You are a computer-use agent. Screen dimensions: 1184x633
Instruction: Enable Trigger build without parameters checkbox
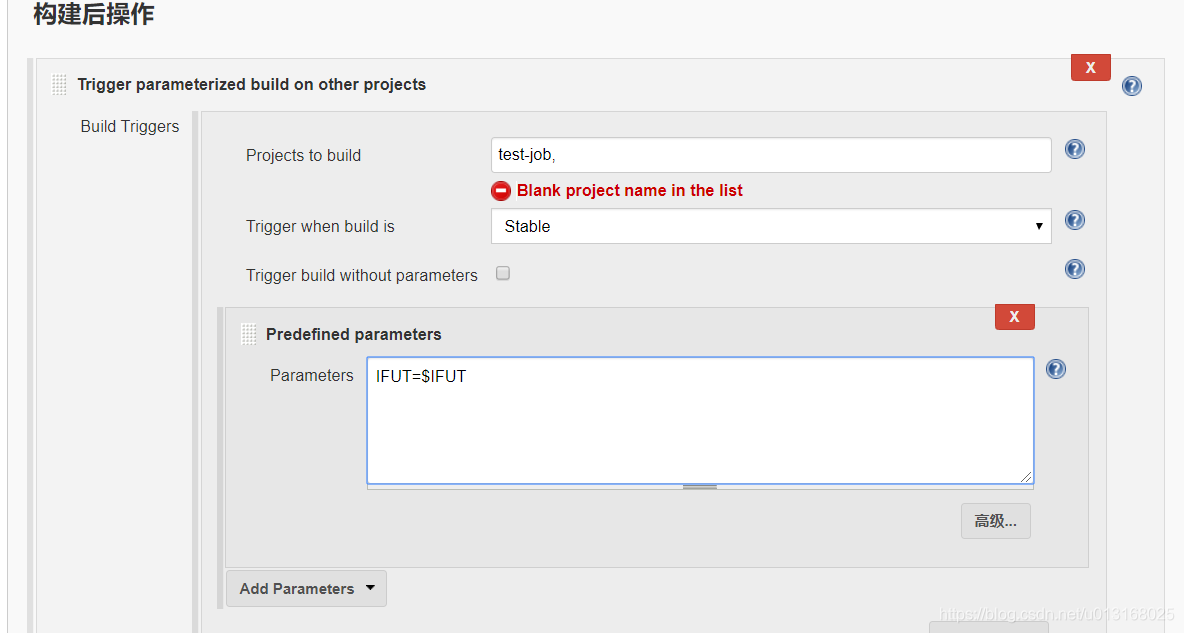[x=503, y=273]
